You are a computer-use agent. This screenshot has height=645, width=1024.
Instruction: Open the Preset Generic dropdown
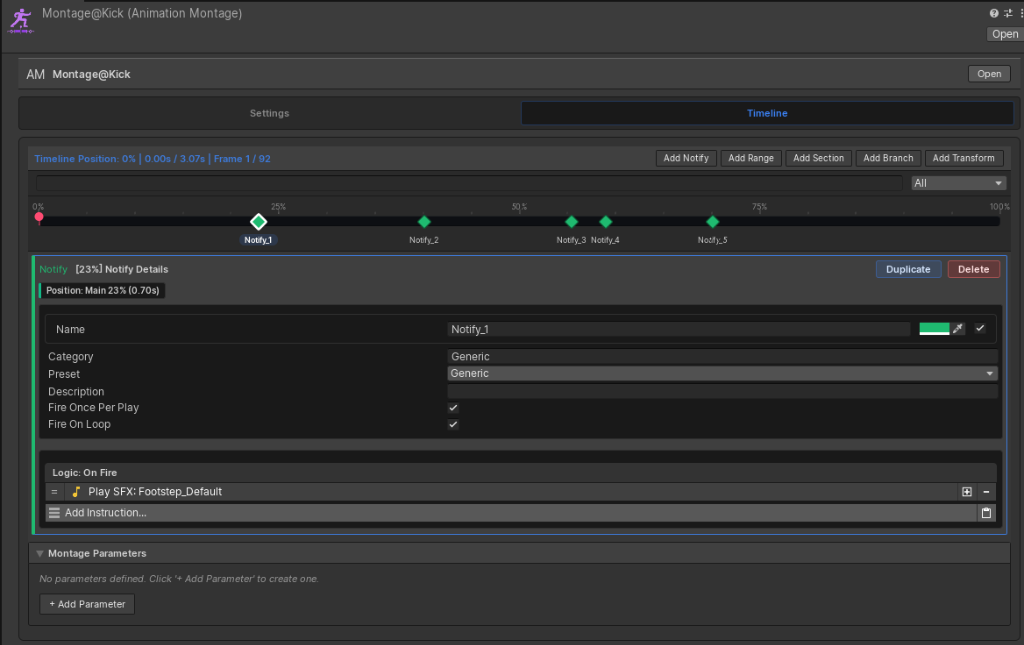722,373
